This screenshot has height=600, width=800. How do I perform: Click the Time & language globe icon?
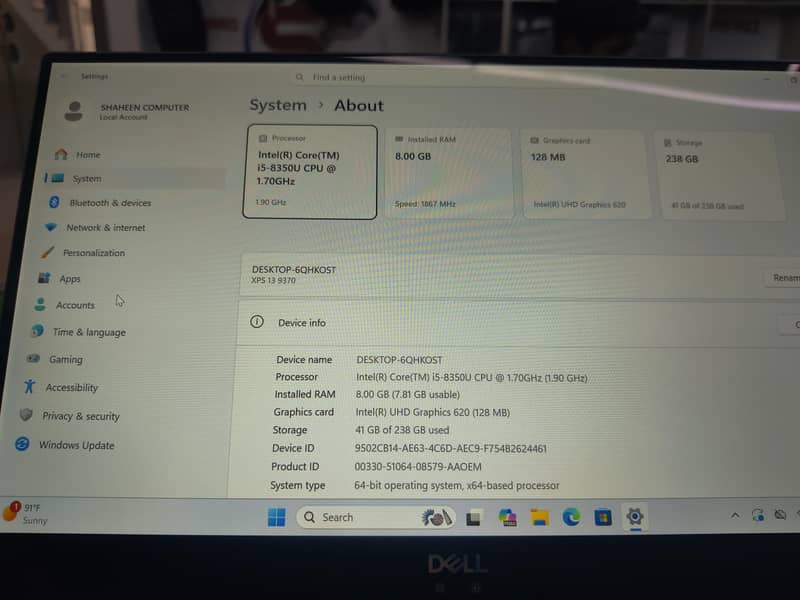(x=37, y=331)
